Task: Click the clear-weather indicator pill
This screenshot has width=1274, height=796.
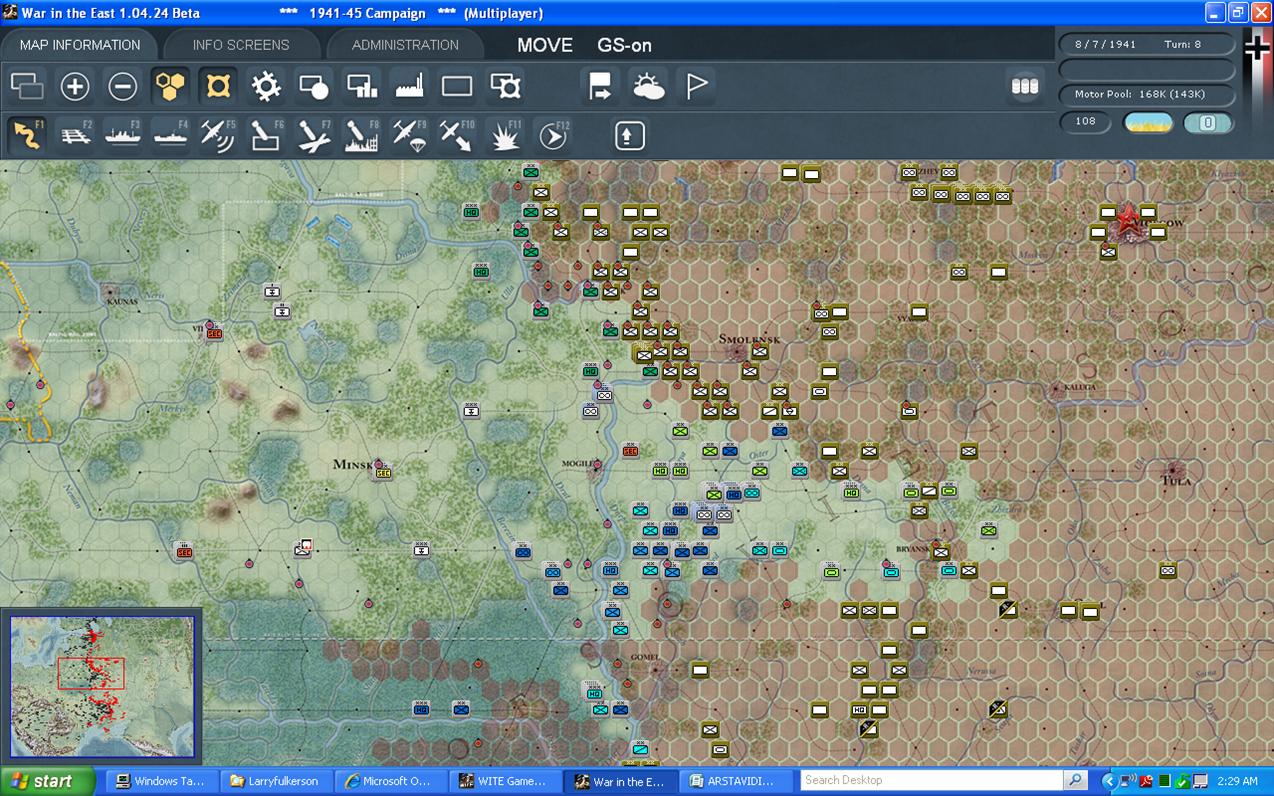Action: coord(1149,122)
